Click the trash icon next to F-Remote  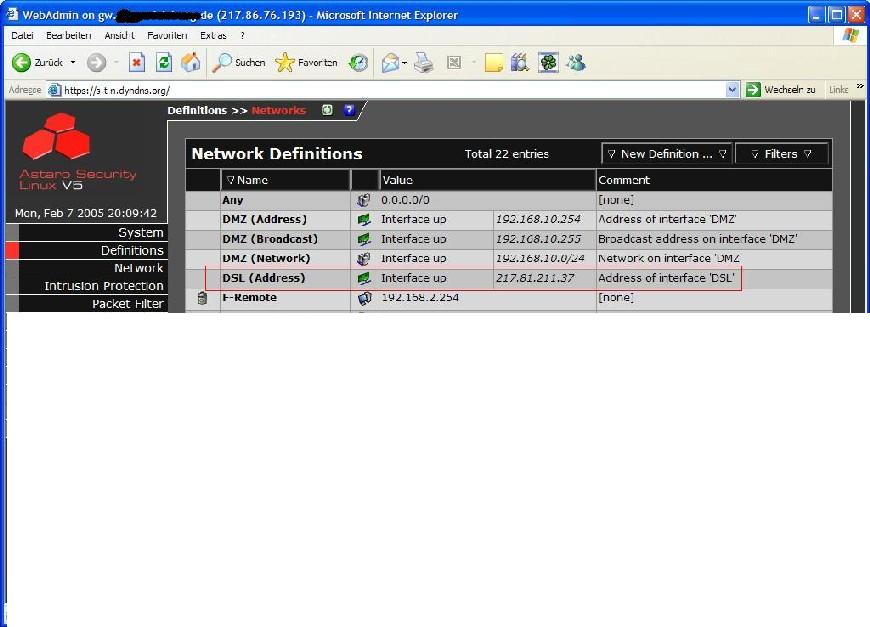(x=202, y=298)
